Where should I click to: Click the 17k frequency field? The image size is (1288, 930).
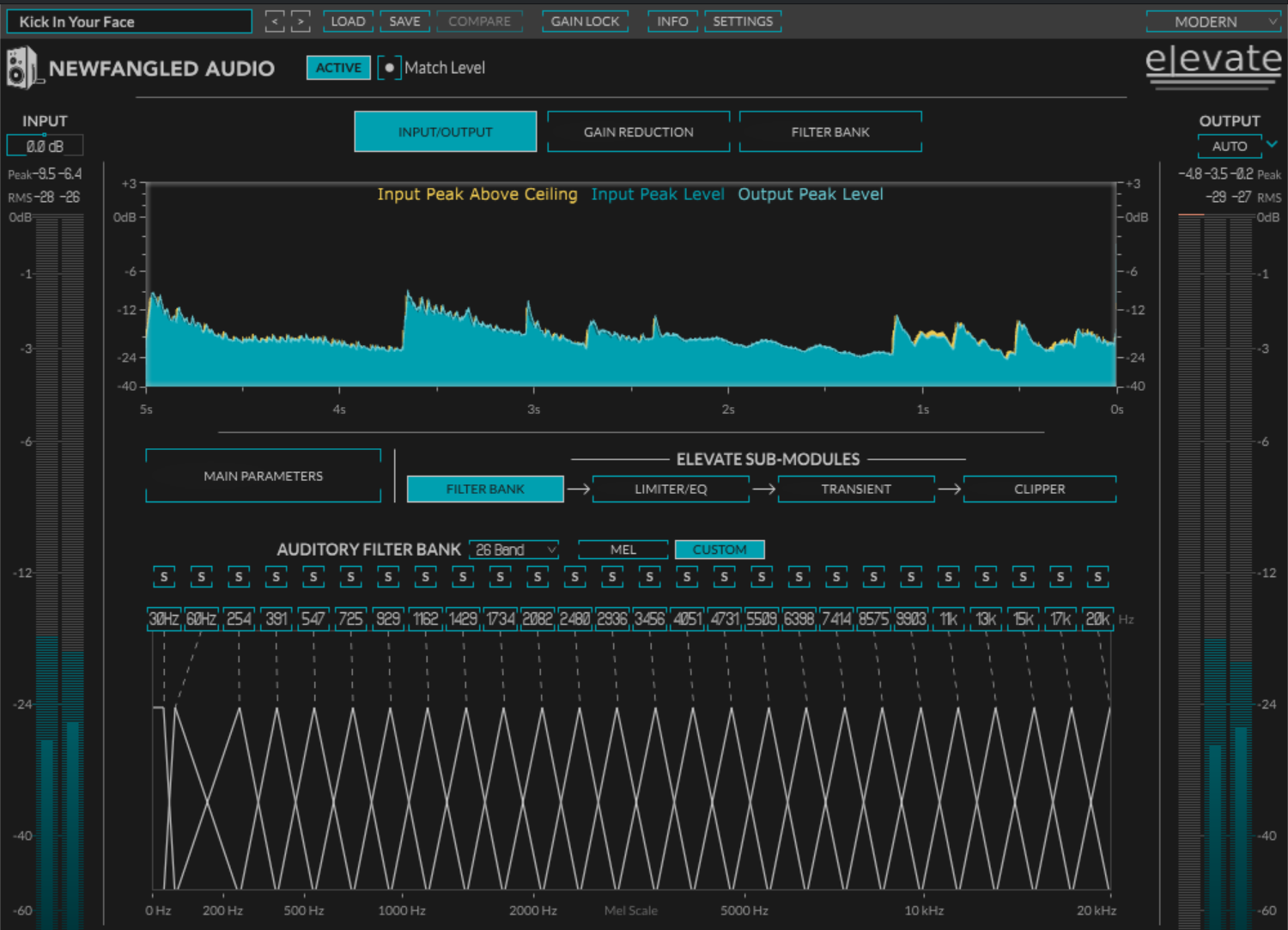pyautogui.click(x=1060, y=619)
